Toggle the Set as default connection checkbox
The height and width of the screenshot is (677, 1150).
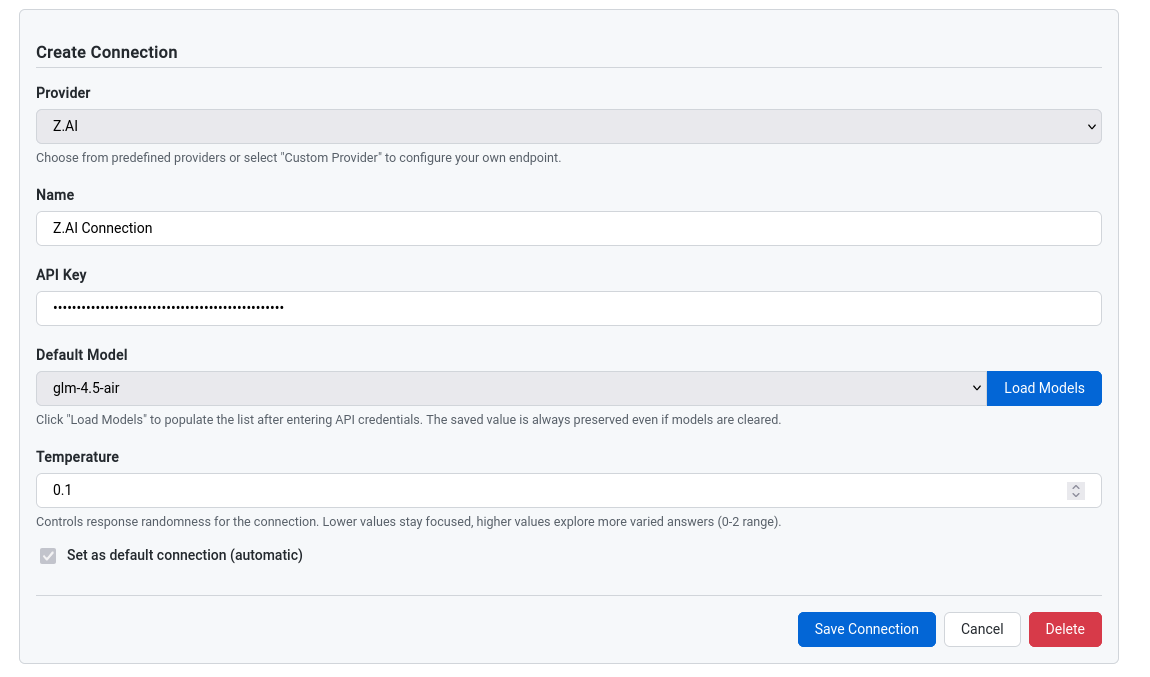click(x=48, y=556)
